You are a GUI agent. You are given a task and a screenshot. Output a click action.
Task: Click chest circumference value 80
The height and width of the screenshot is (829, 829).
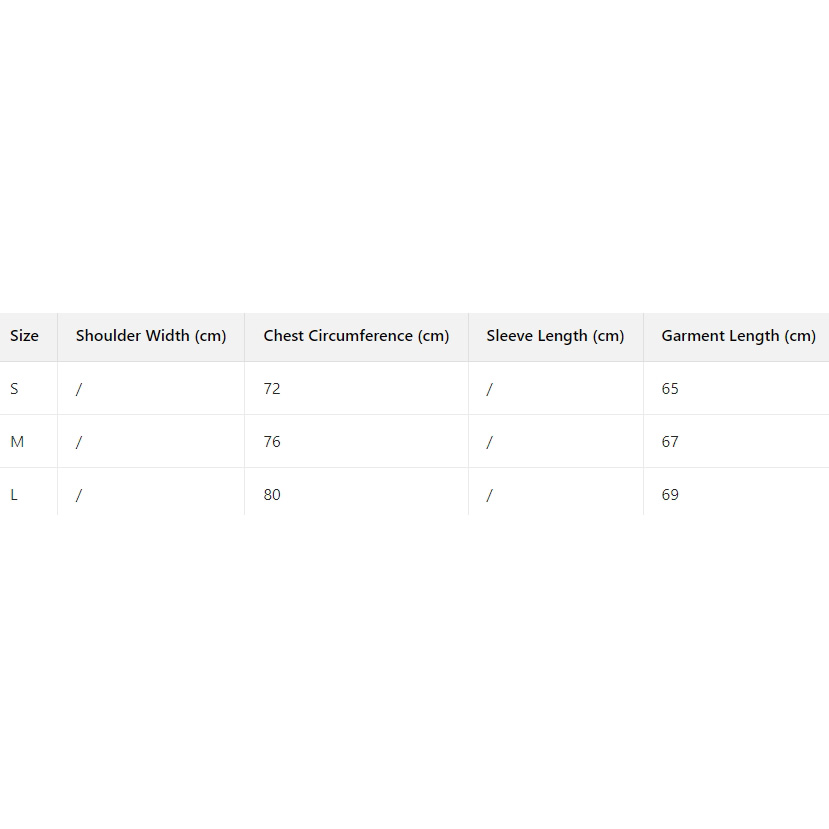pos(272,495)
